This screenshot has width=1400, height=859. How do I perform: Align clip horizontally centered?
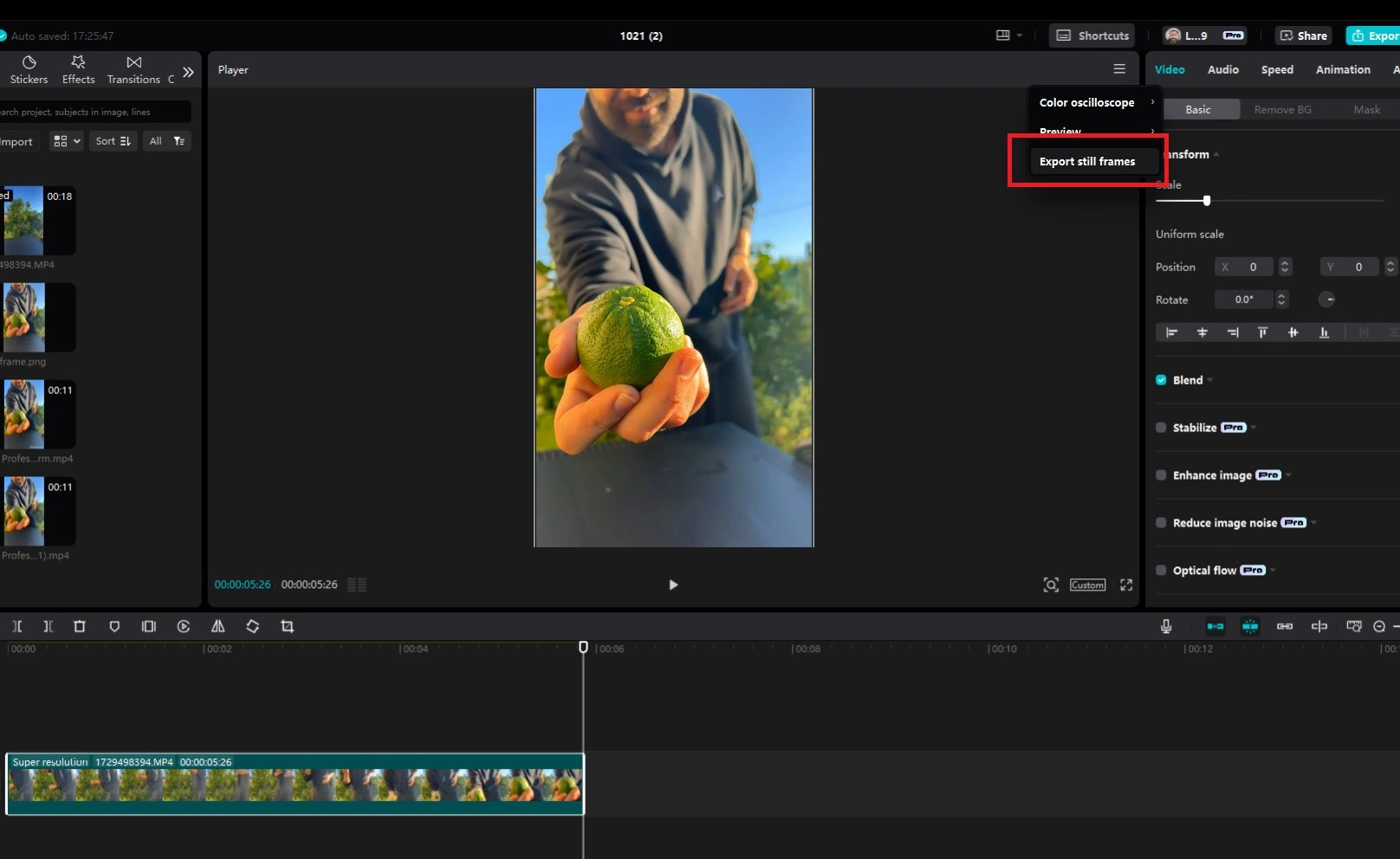pos(1202,333)
